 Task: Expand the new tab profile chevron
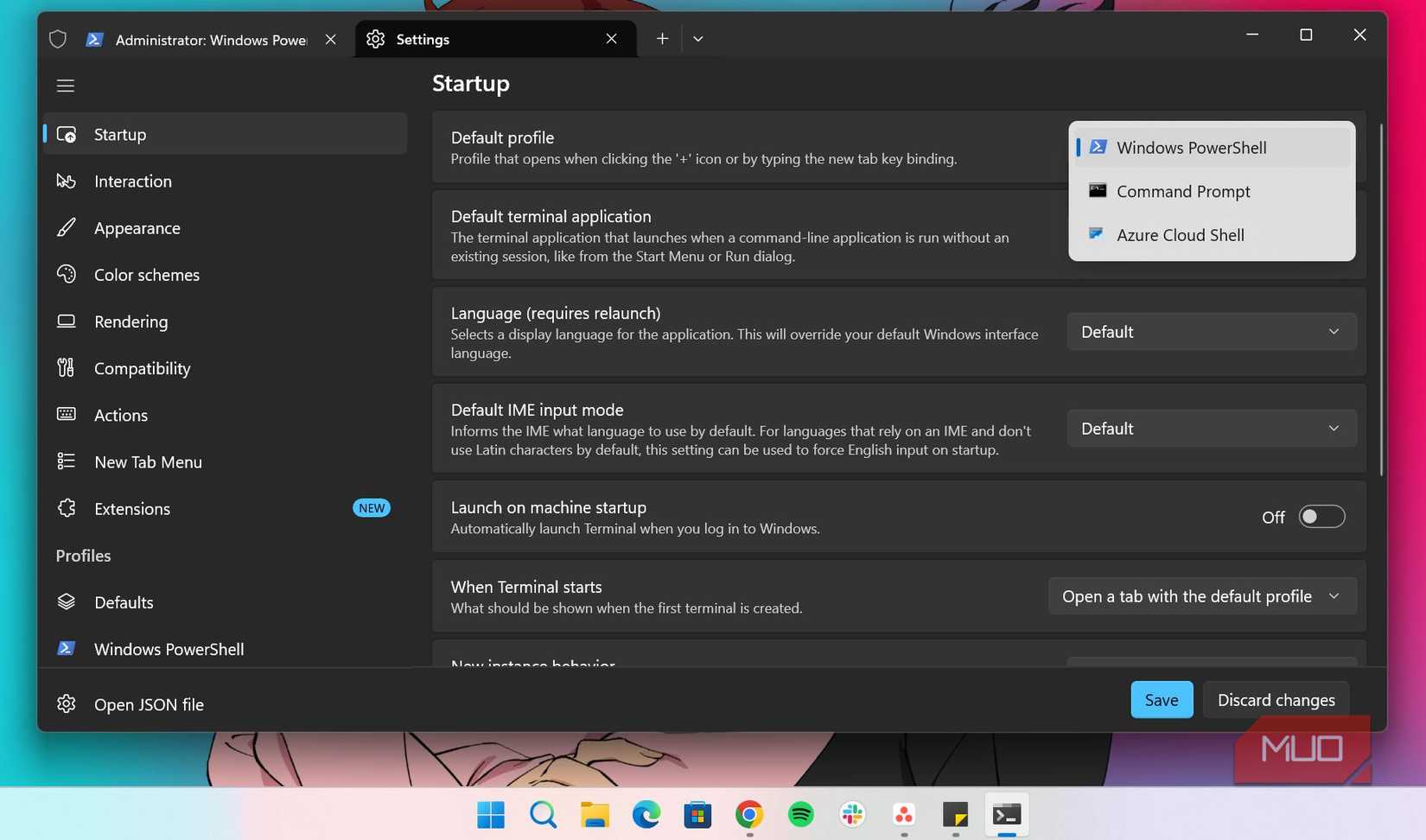pyautogui.click(x=697, y=39)
